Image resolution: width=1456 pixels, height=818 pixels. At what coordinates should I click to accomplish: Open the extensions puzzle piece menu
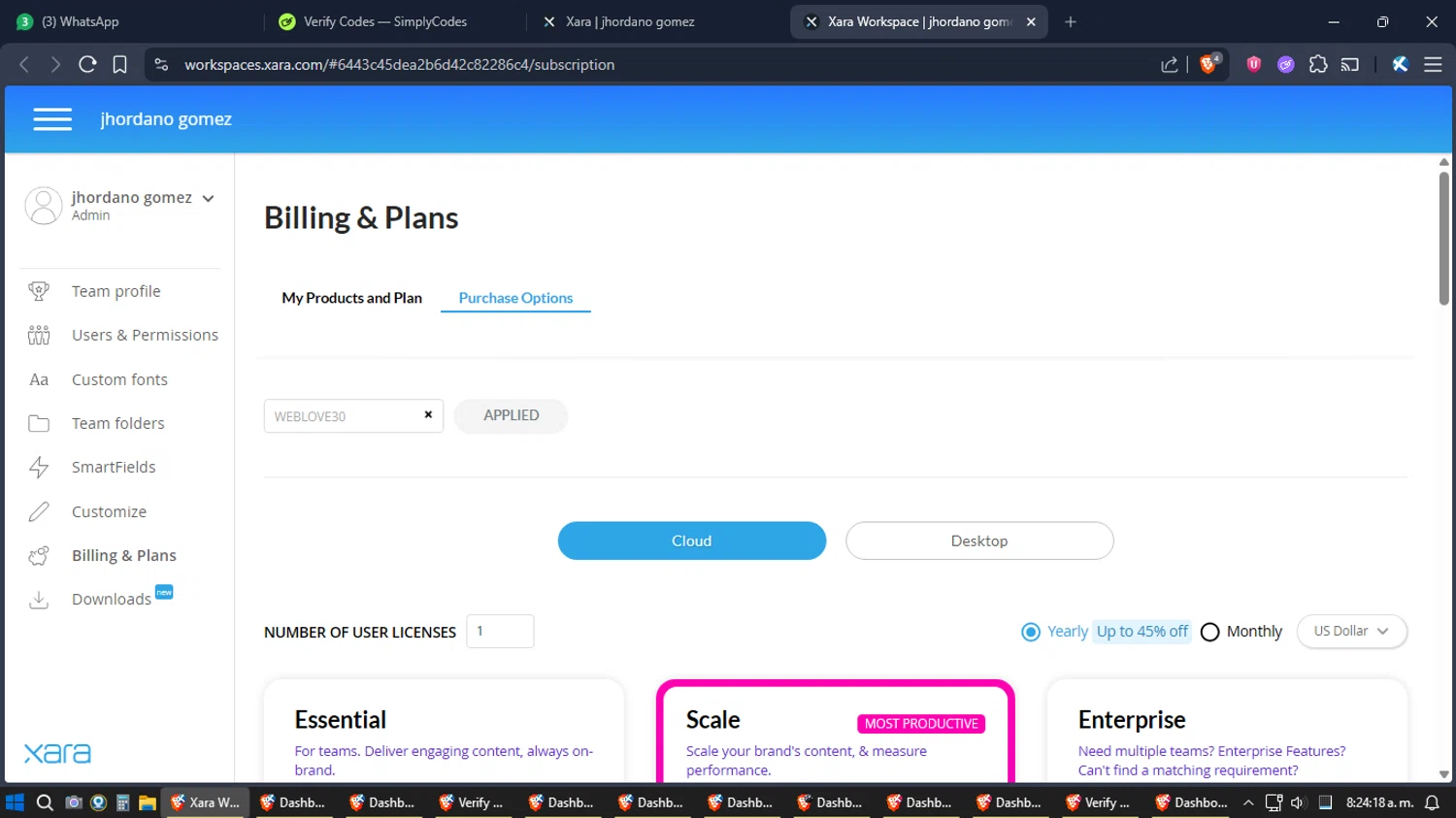[x=1318, y=64]
